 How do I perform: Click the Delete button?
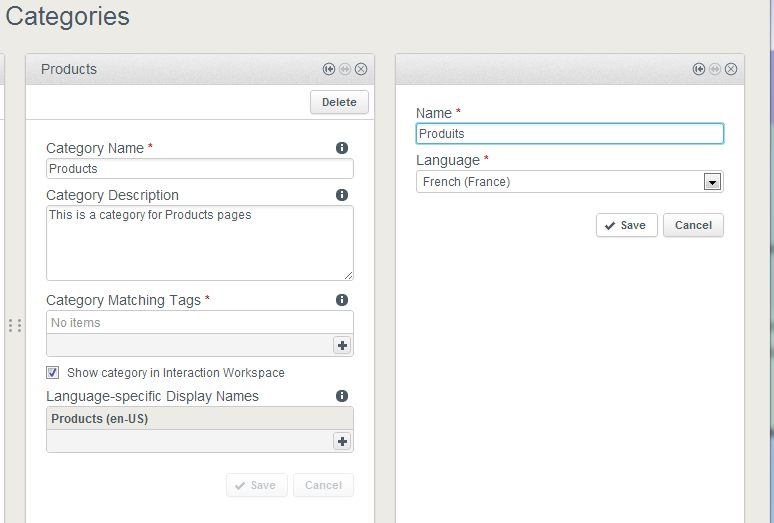click(x=339, y=102)
